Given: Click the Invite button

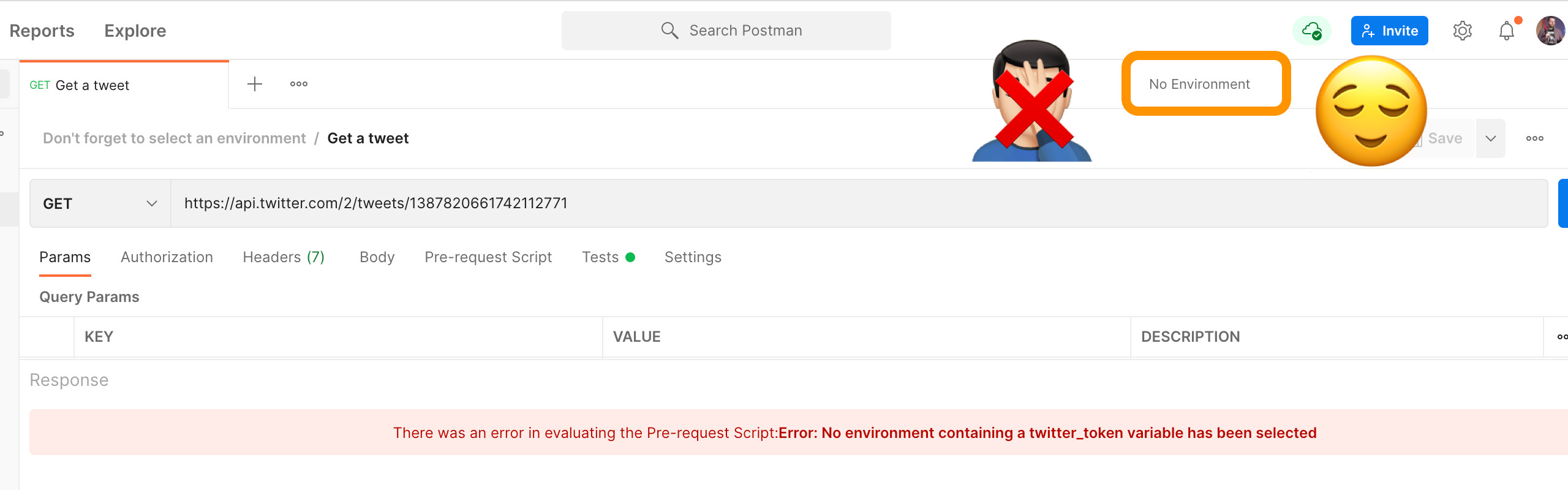Looking at the screenshot, I should click(x=1389, y=31).
